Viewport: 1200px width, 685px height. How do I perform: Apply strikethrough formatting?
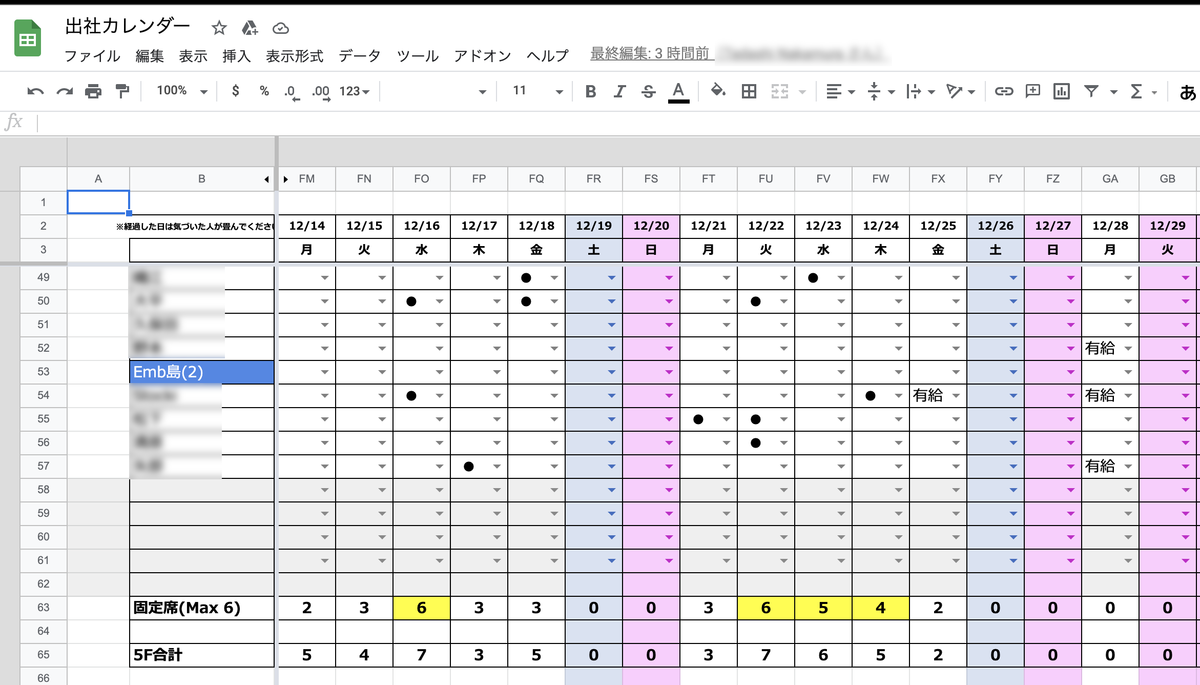tap(646, 91)
